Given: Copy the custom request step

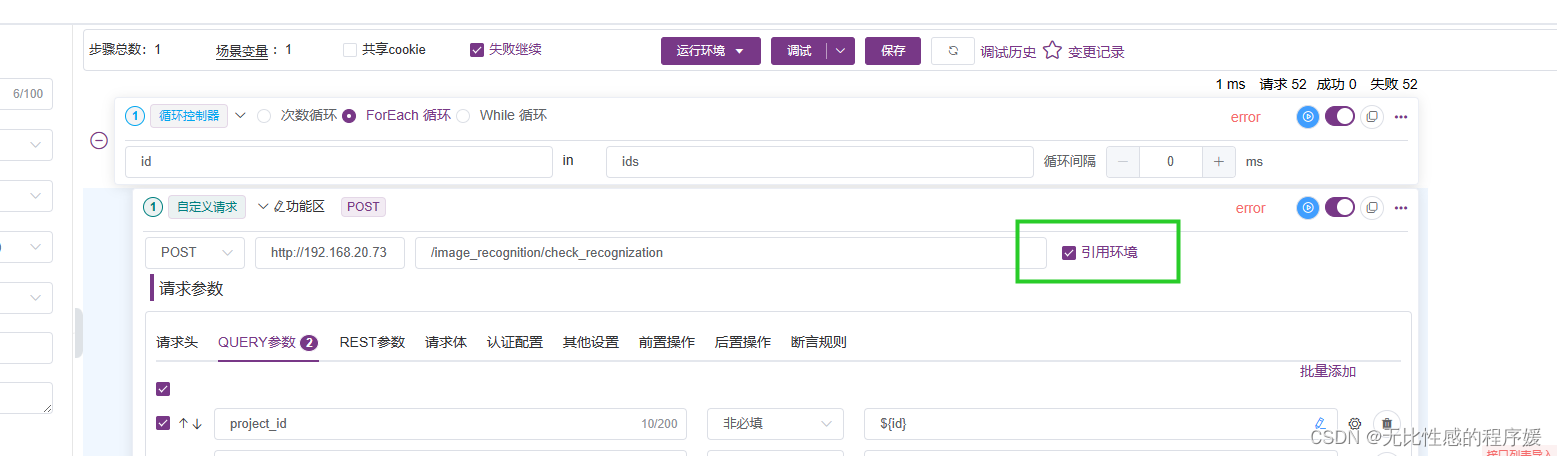Looking at the screenshot, I should 1372,208.
